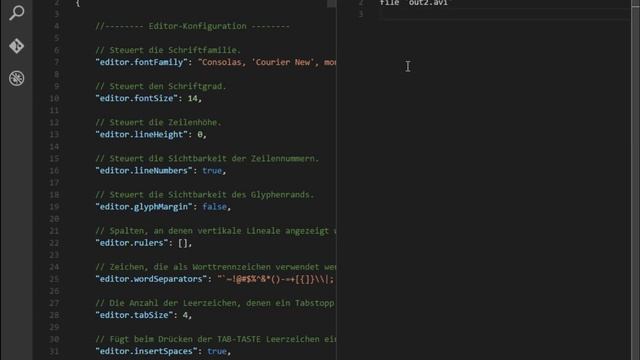Click the right editor's vertical scrollbar

click(x=635, y=180)
